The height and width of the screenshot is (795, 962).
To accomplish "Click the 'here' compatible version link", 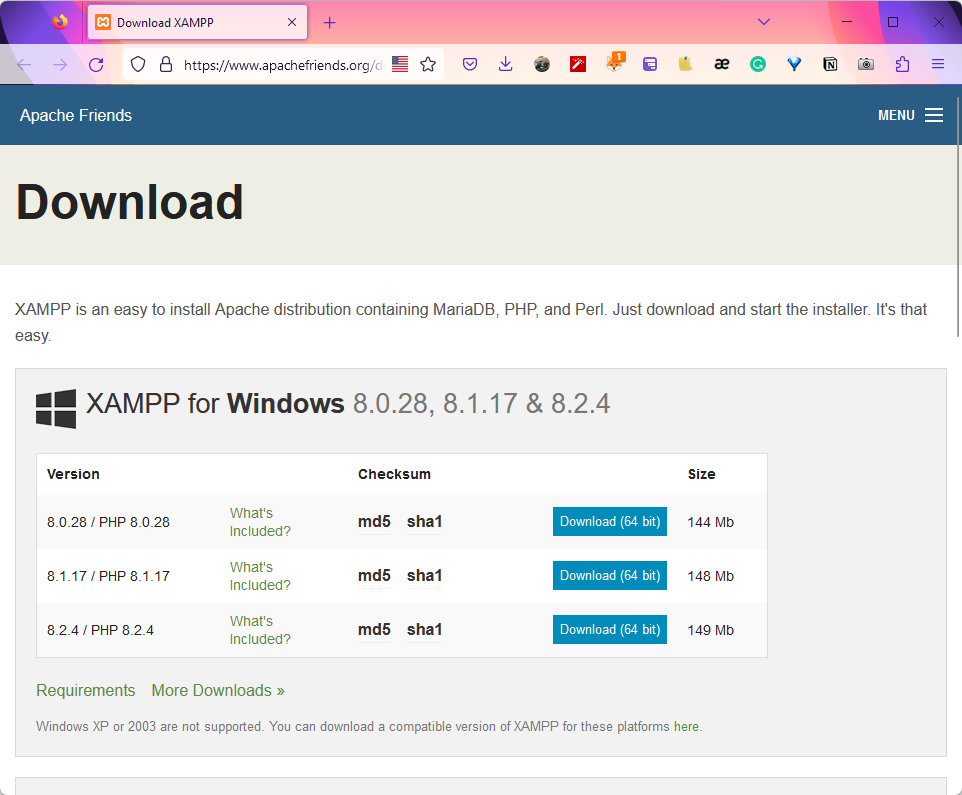I will tap(686, 726).
